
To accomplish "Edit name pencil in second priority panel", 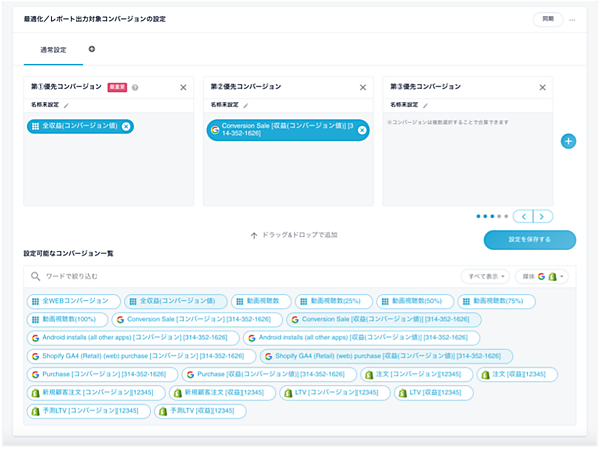I will [246, 105].
